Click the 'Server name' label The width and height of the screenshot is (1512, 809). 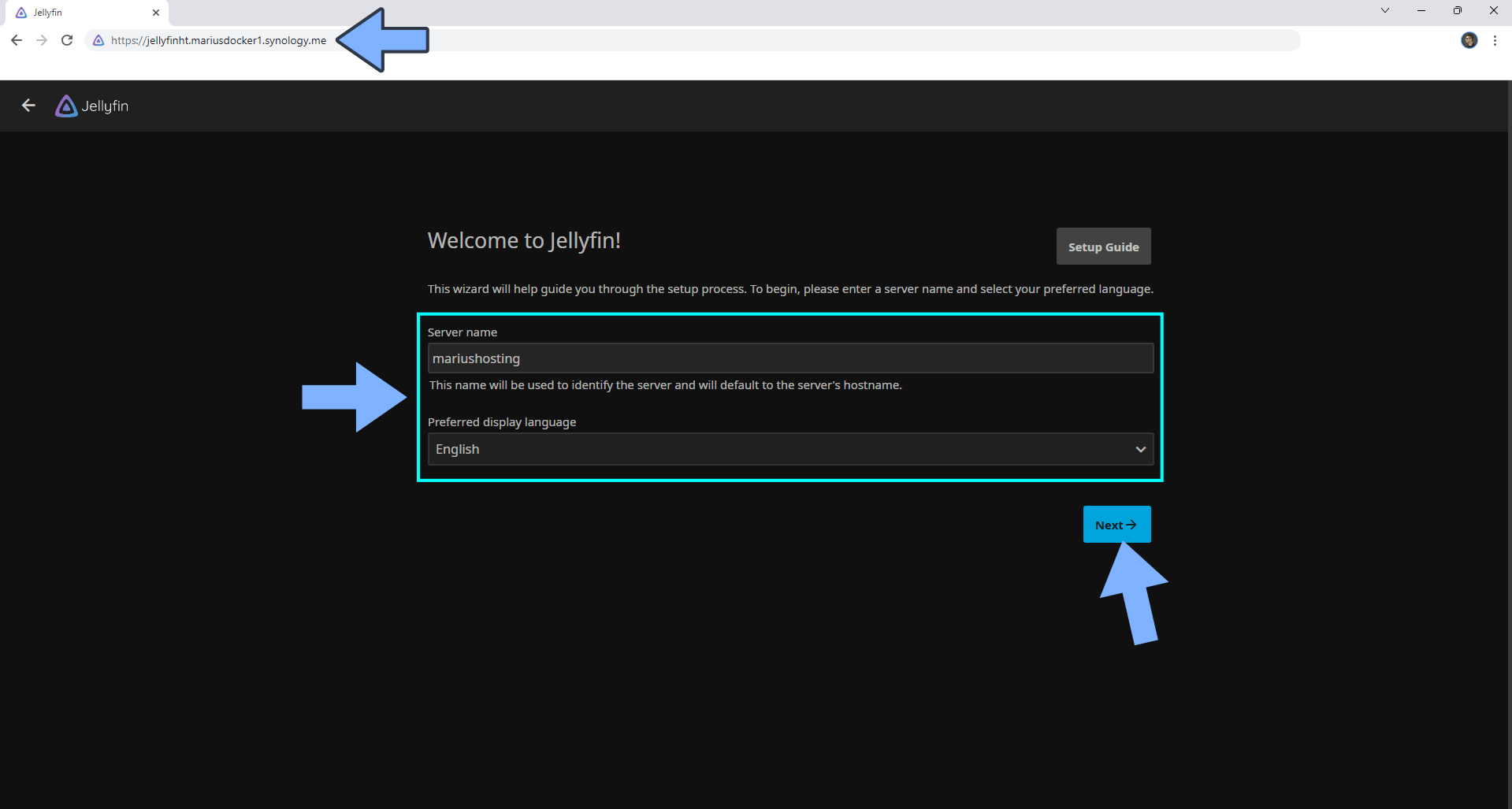(x=463, y=332)
